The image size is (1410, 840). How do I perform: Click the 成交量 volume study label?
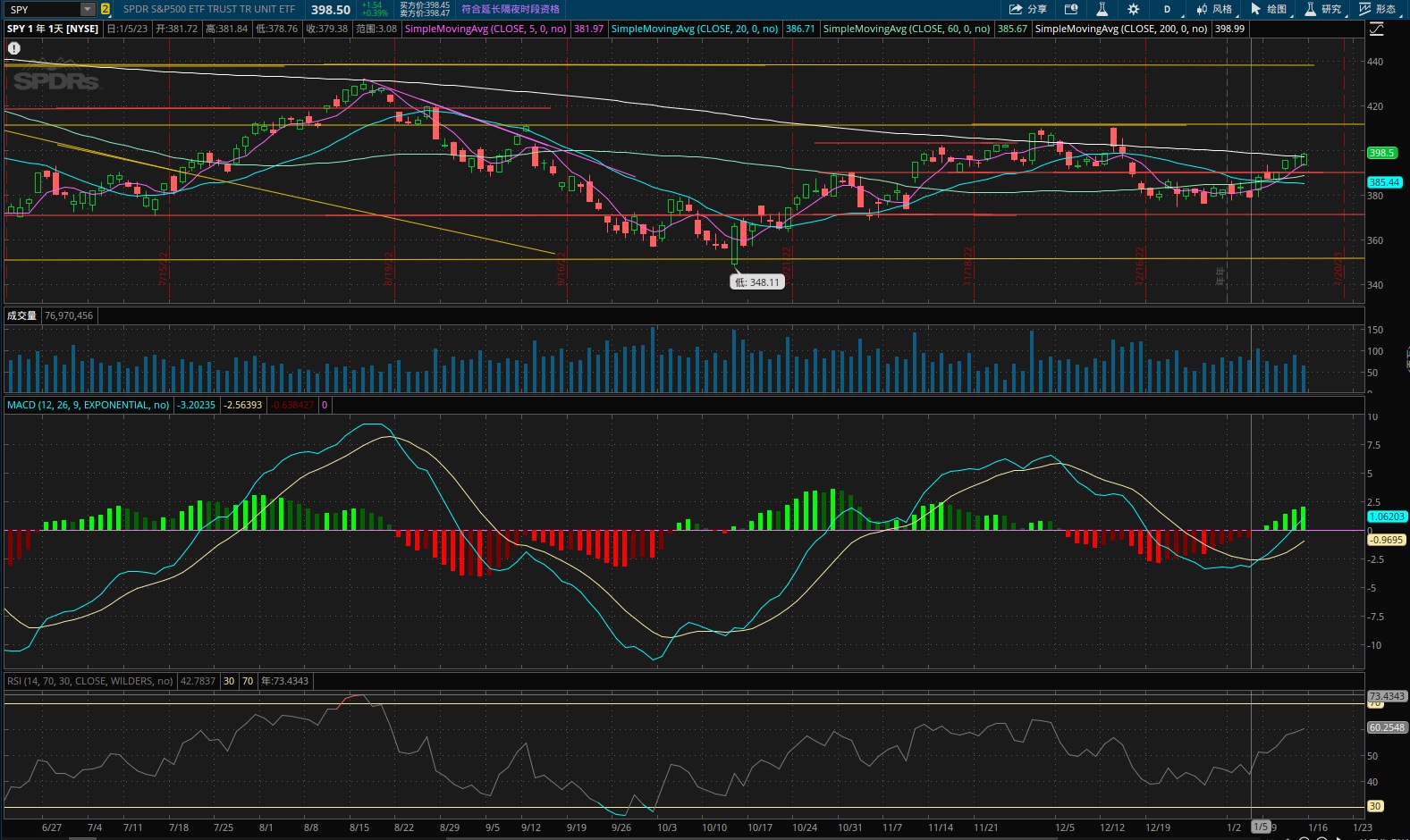(22, 315)
